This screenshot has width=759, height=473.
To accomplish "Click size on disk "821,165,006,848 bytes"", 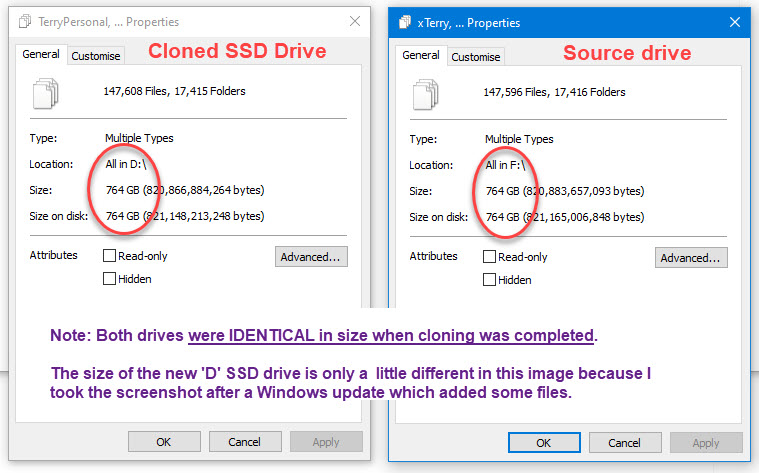I will click(583, 217).
